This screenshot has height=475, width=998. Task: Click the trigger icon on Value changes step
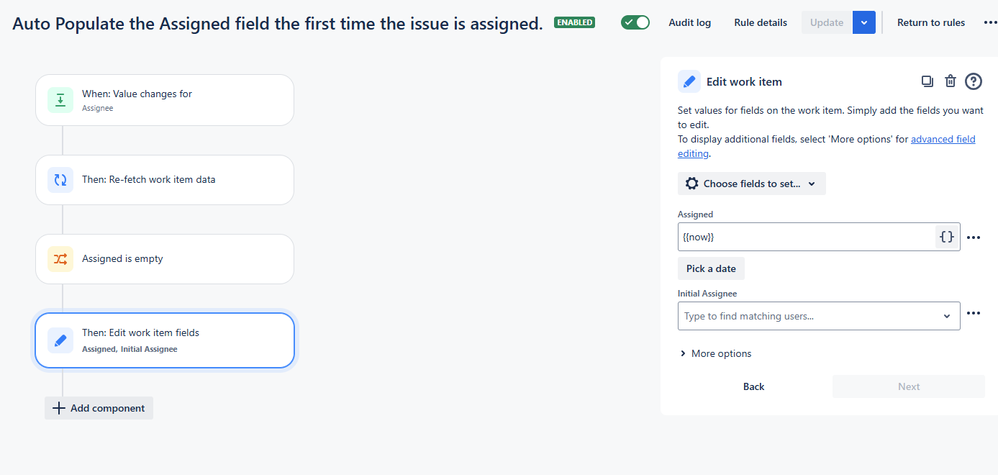60,100
